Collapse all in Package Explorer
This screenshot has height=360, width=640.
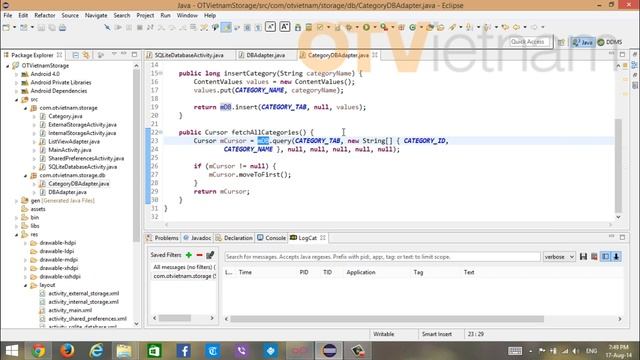[76, 55]
